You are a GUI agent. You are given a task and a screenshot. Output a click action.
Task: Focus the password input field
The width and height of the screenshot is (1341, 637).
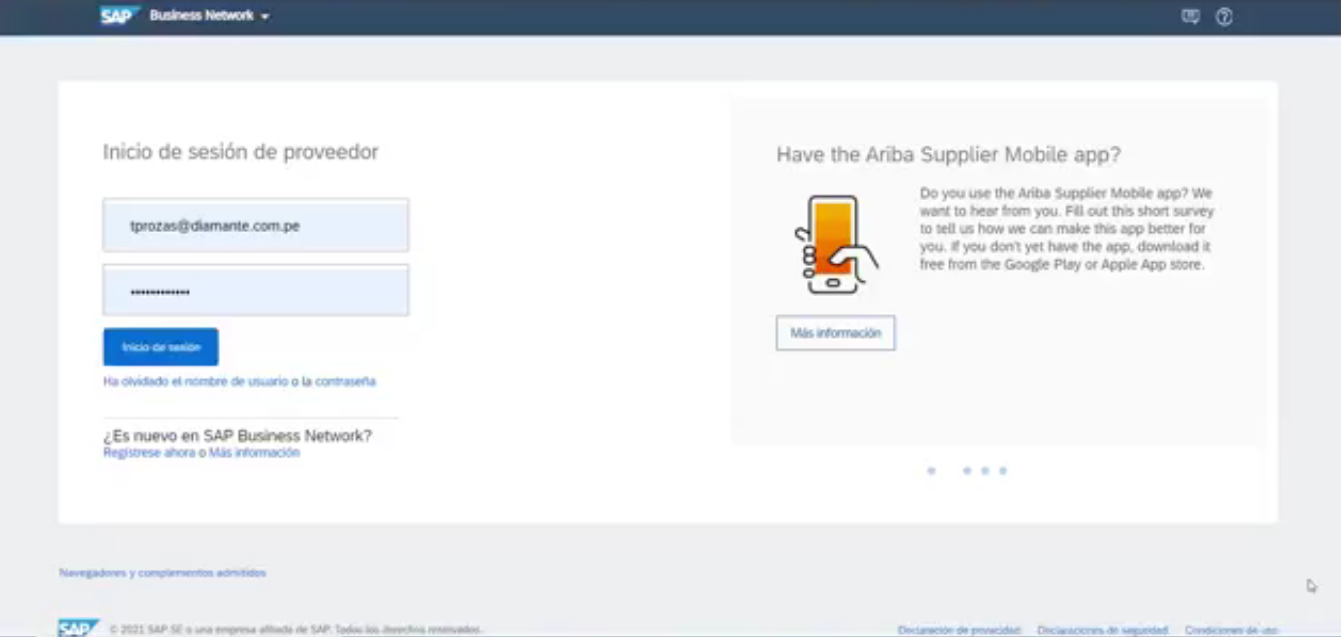pyautogui.click(x=256, y=291)
